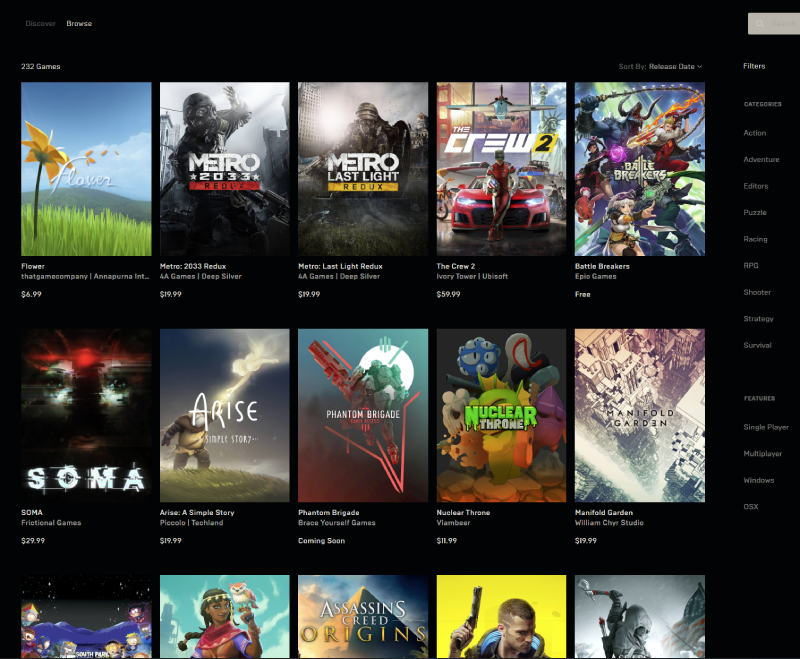Open the cover showing girl with owl
Image resolution: width=800 pixels, height=659 pixels.
pyautogui.click(x=224, y=617)
